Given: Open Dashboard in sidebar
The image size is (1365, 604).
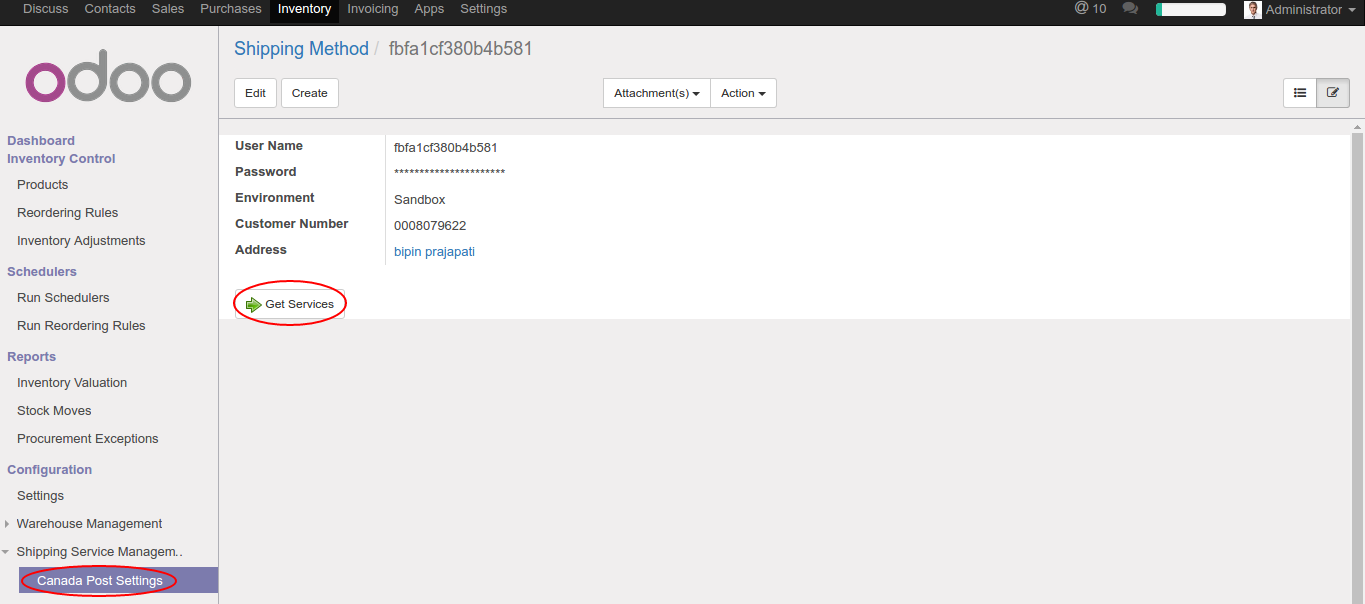Looking at the screenshot, I should click(x=41, y=141).
